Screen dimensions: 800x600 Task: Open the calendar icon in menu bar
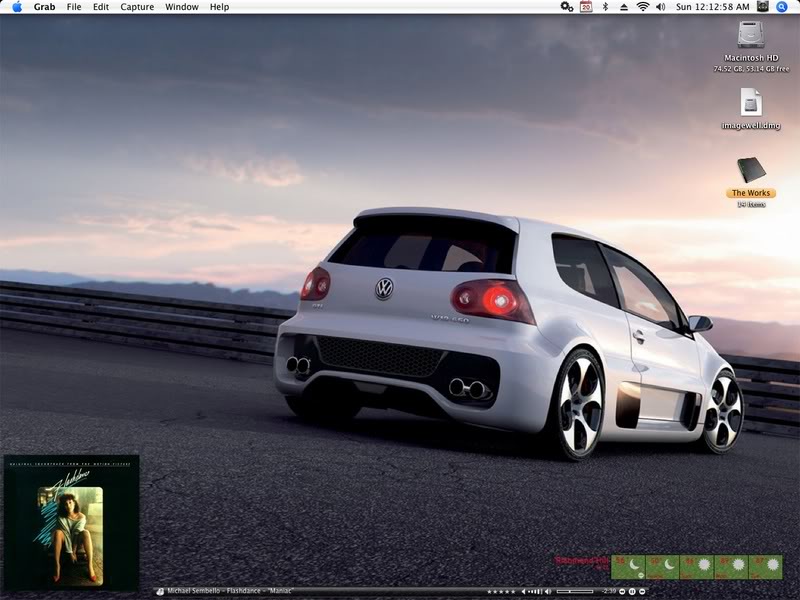pyautogui.click(x=586, y=7)
